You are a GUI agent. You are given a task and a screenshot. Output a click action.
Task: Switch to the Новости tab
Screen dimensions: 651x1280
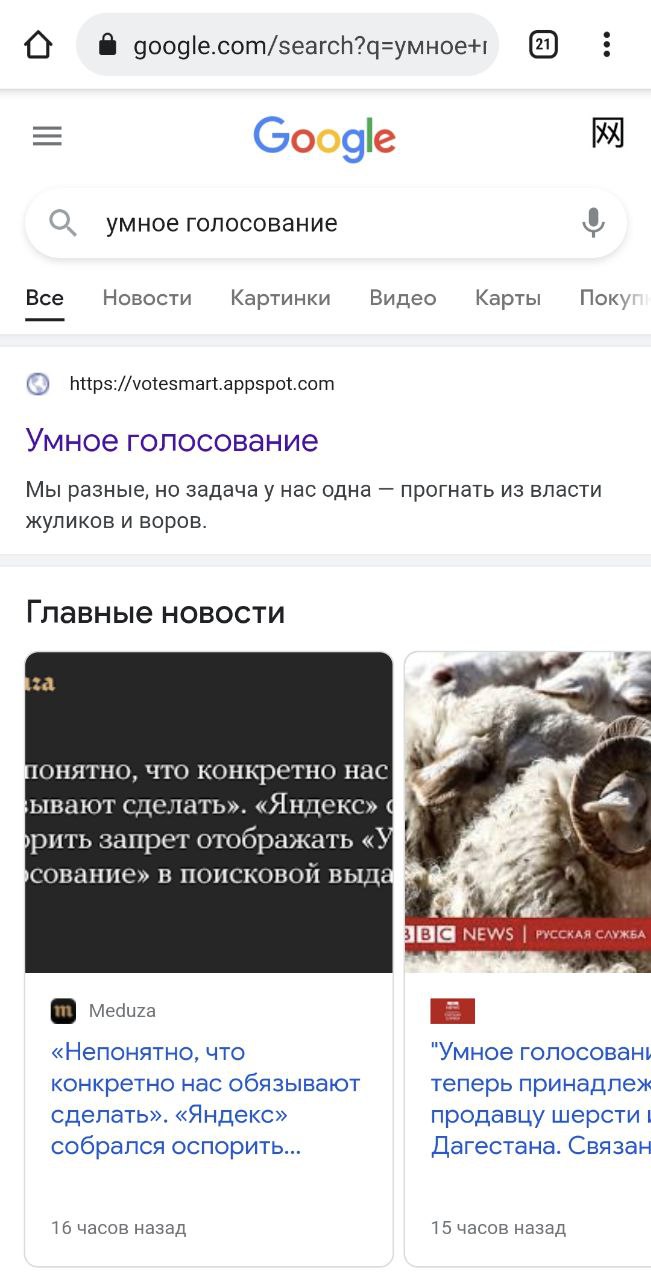coord(147,298)
